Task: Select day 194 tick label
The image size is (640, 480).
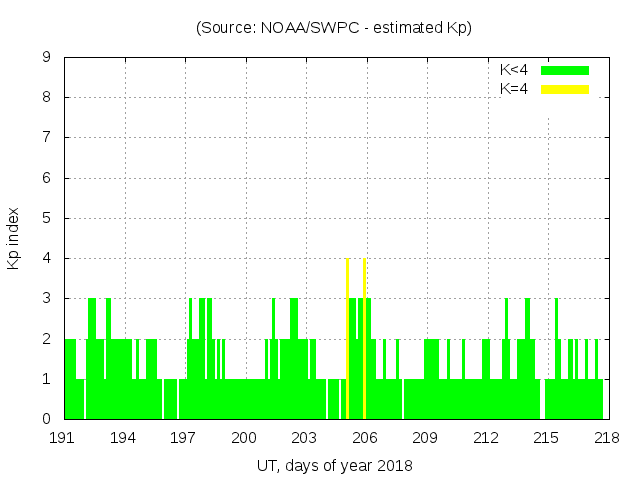Action: pyautogui.click(x=124, y=438)
